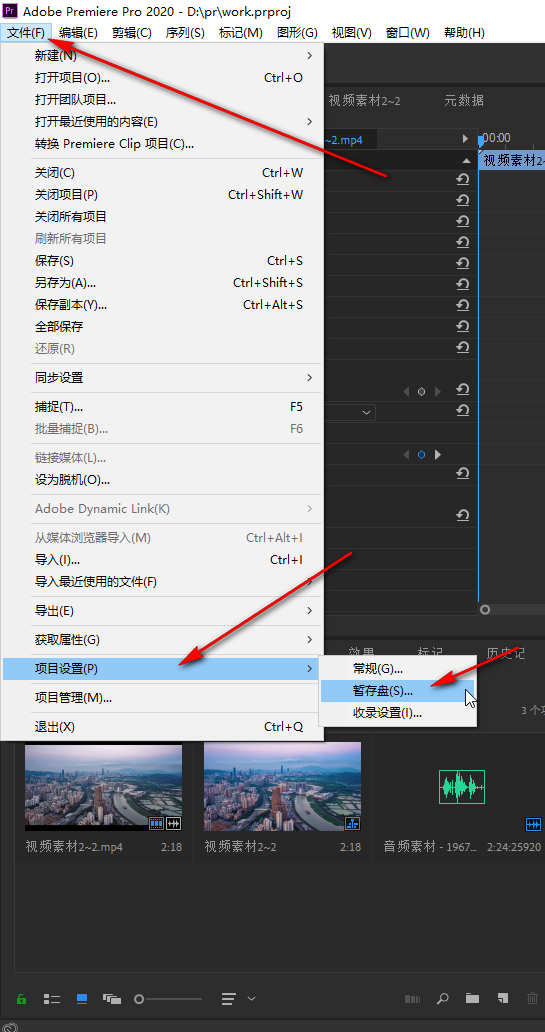Select 暂存盘(S)... in submenu

coord(398,691)
